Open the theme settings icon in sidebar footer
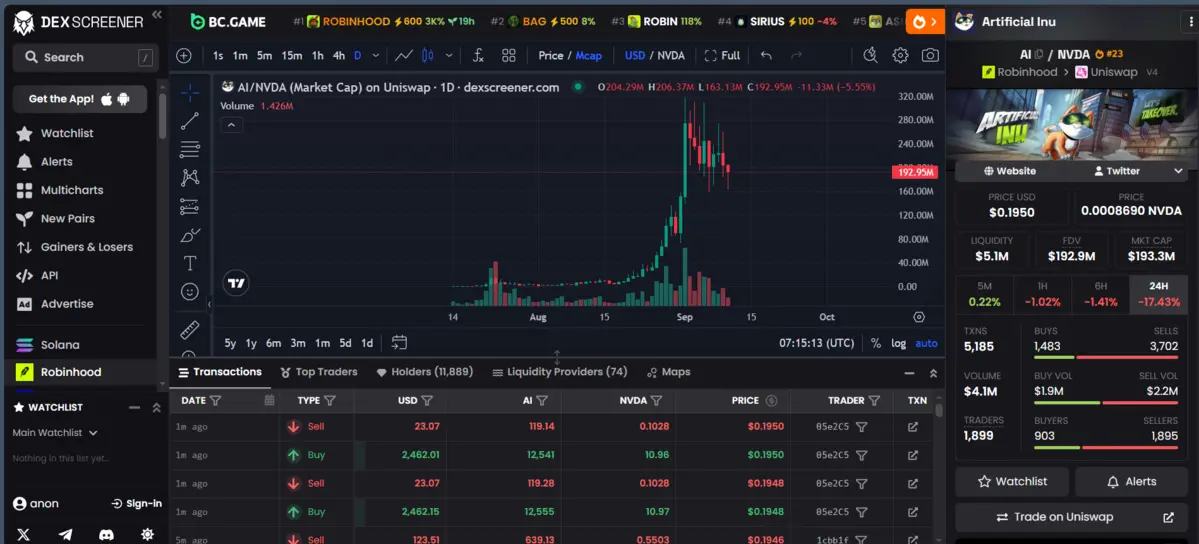 148,535
